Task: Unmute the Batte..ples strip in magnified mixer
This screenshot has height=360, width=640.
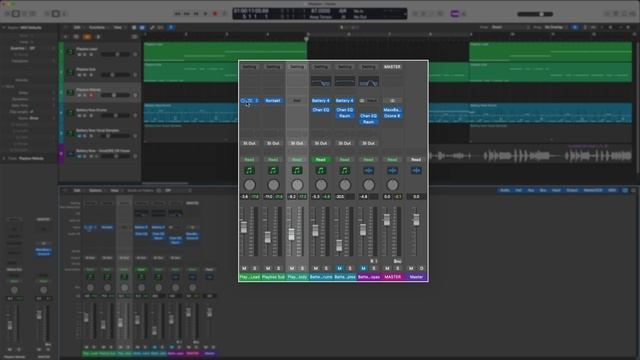Action: (339, 268)
